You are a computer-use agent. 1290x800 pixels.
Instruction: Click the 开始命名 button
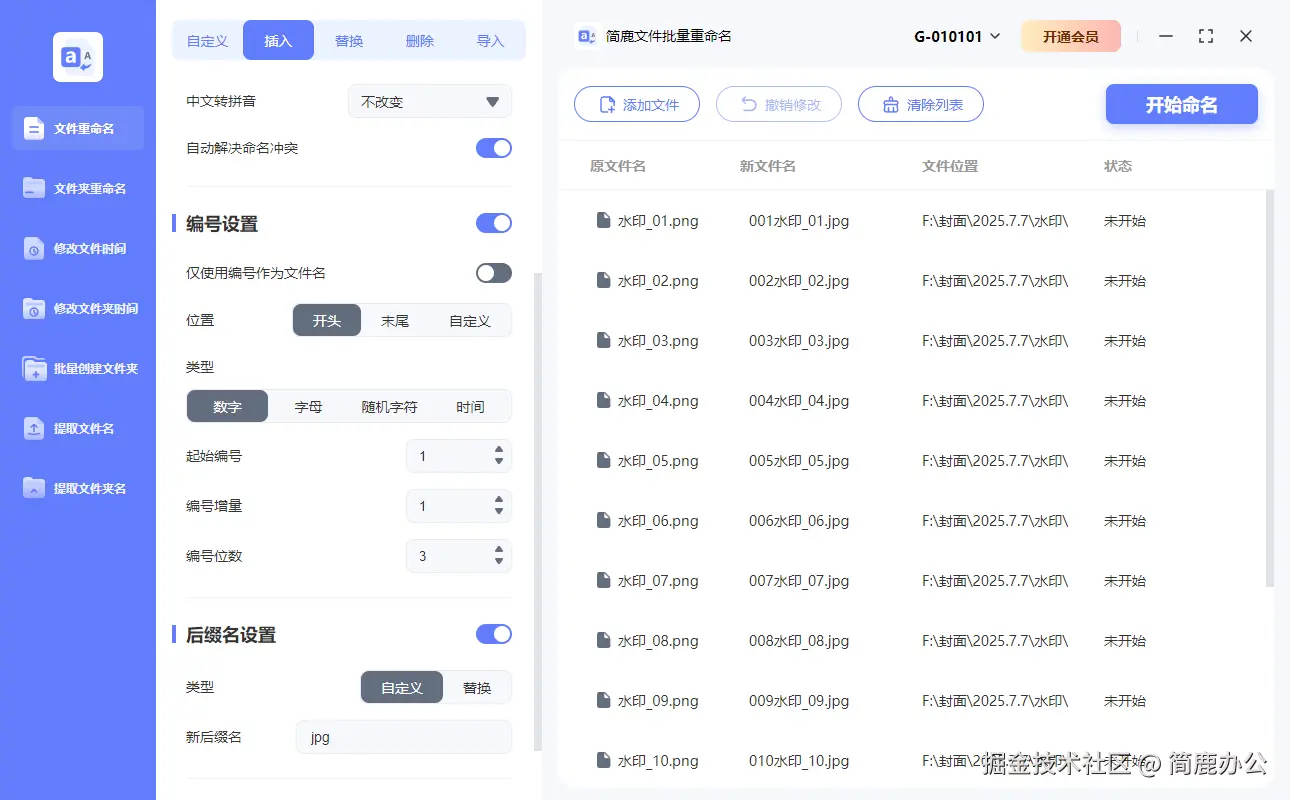tap(1181, 104)
